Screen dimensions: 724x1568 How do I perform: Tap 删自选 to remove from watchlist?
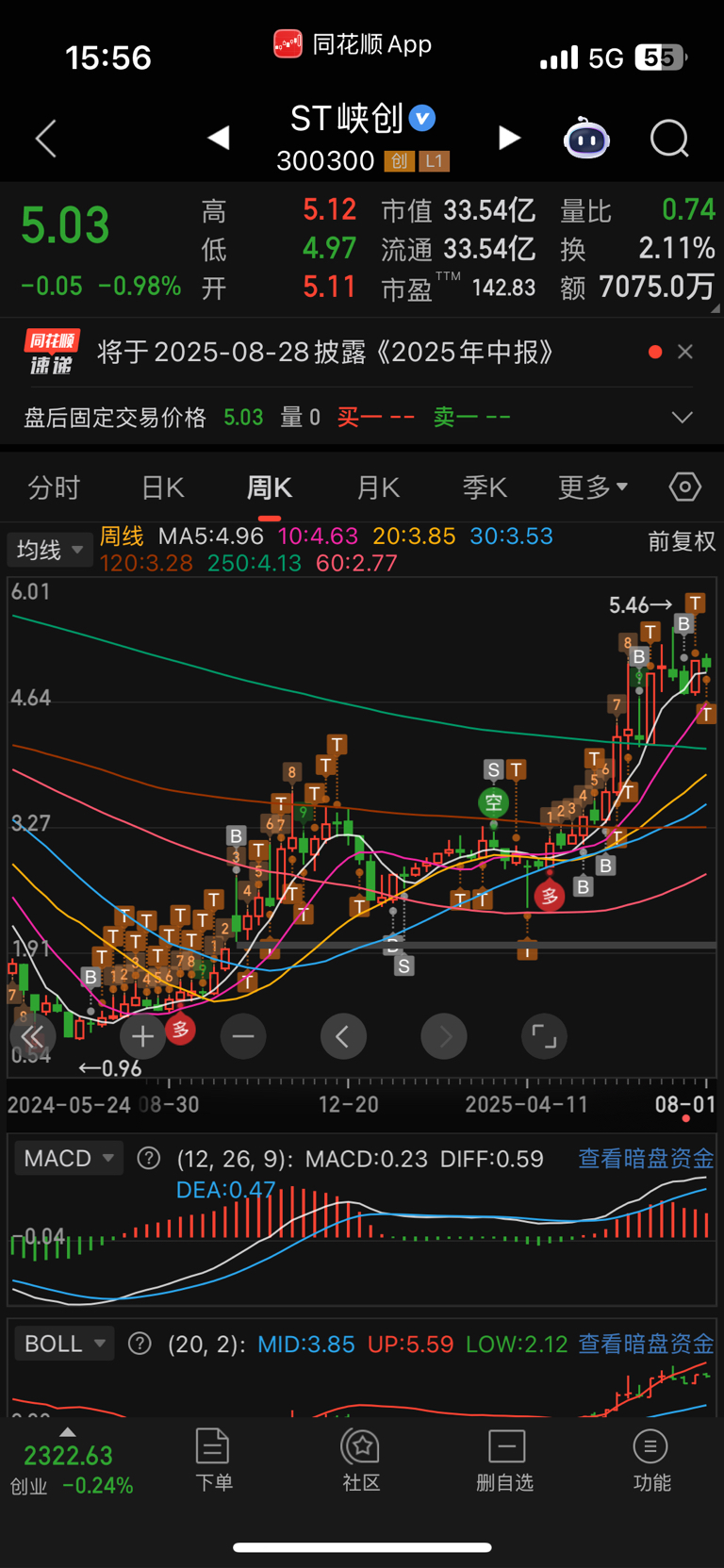[505, 1461]
